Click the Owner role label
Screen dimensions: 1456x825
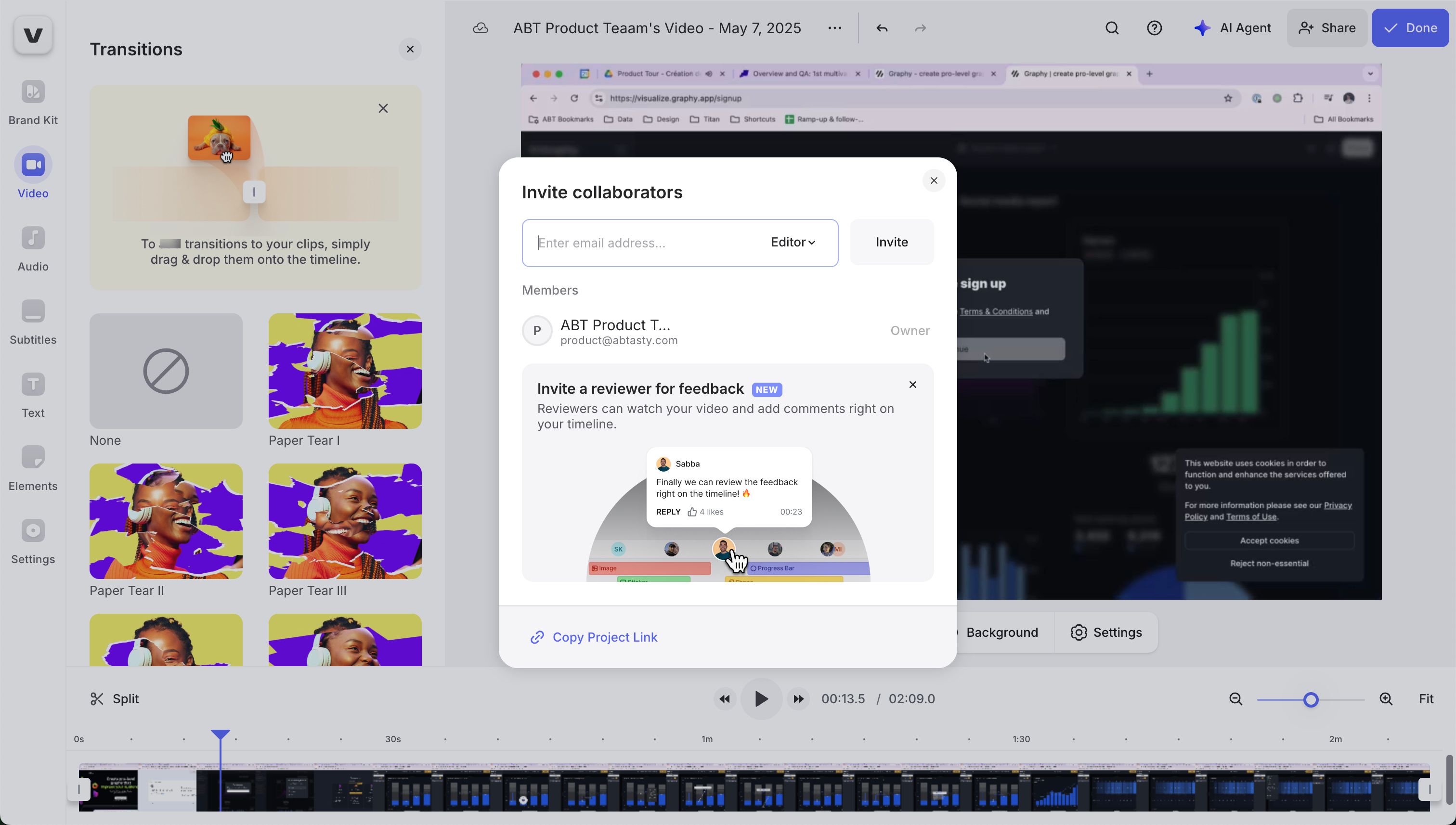(910, 331)
